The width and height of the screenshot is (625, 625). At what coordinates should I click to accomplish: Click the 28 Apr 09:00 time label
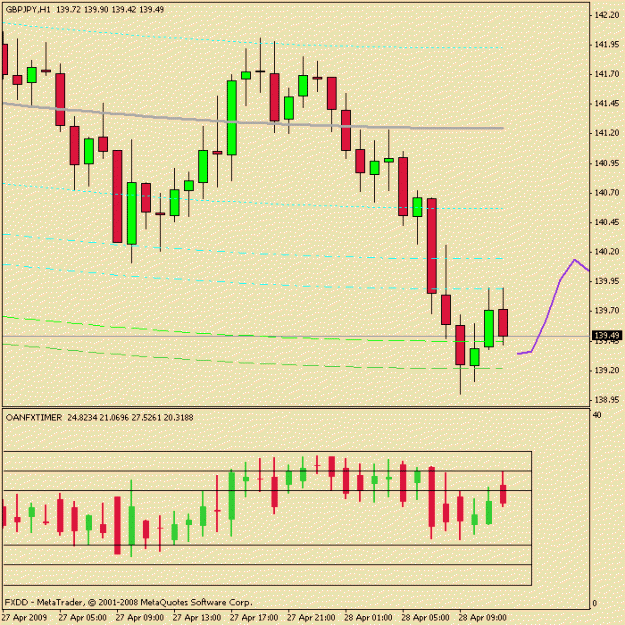(x=483, y=618)
